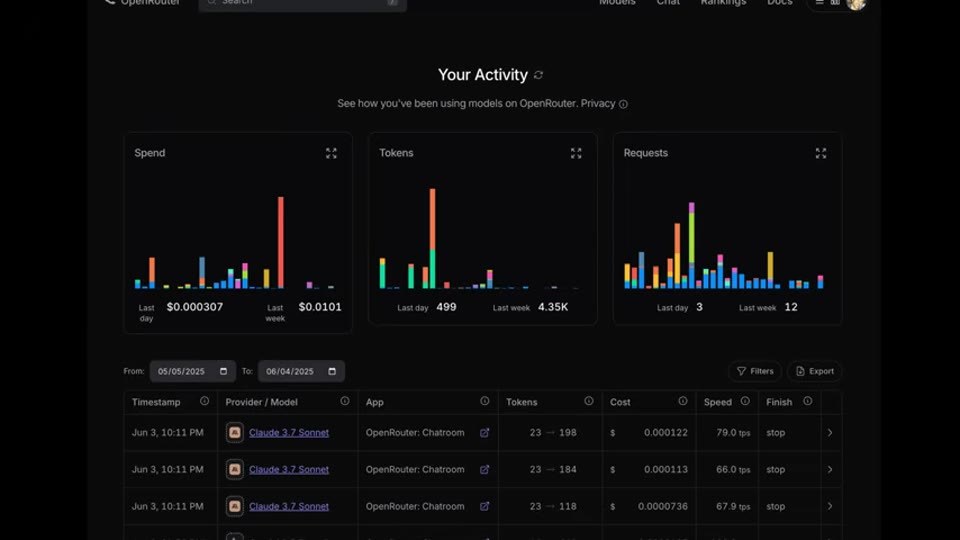960x540 pixels.
Task: Open first Chatroom row external link icon
Action: pos(484,433)
